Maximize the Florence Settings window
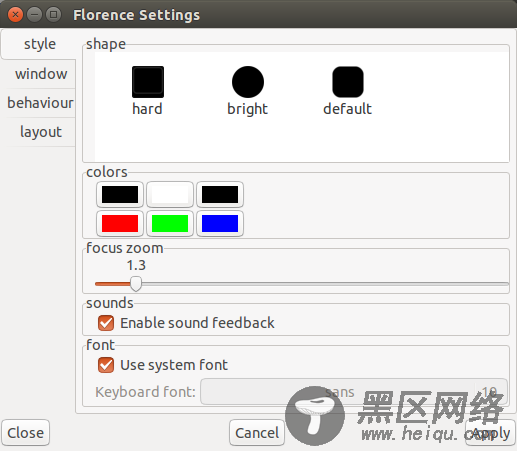The image size is (517, 451). coord(53,15)
